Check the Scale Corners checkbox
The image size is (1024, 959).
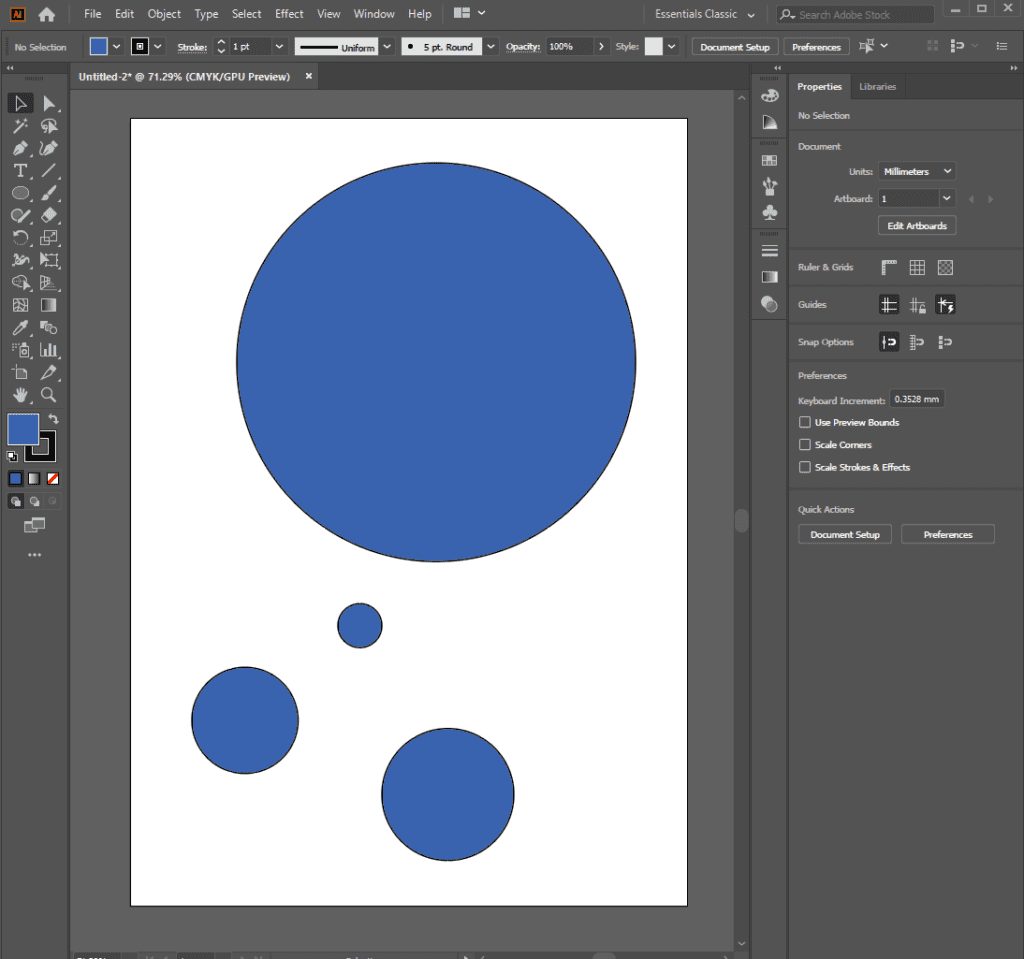pyautogui.click(x=805, y=444)
